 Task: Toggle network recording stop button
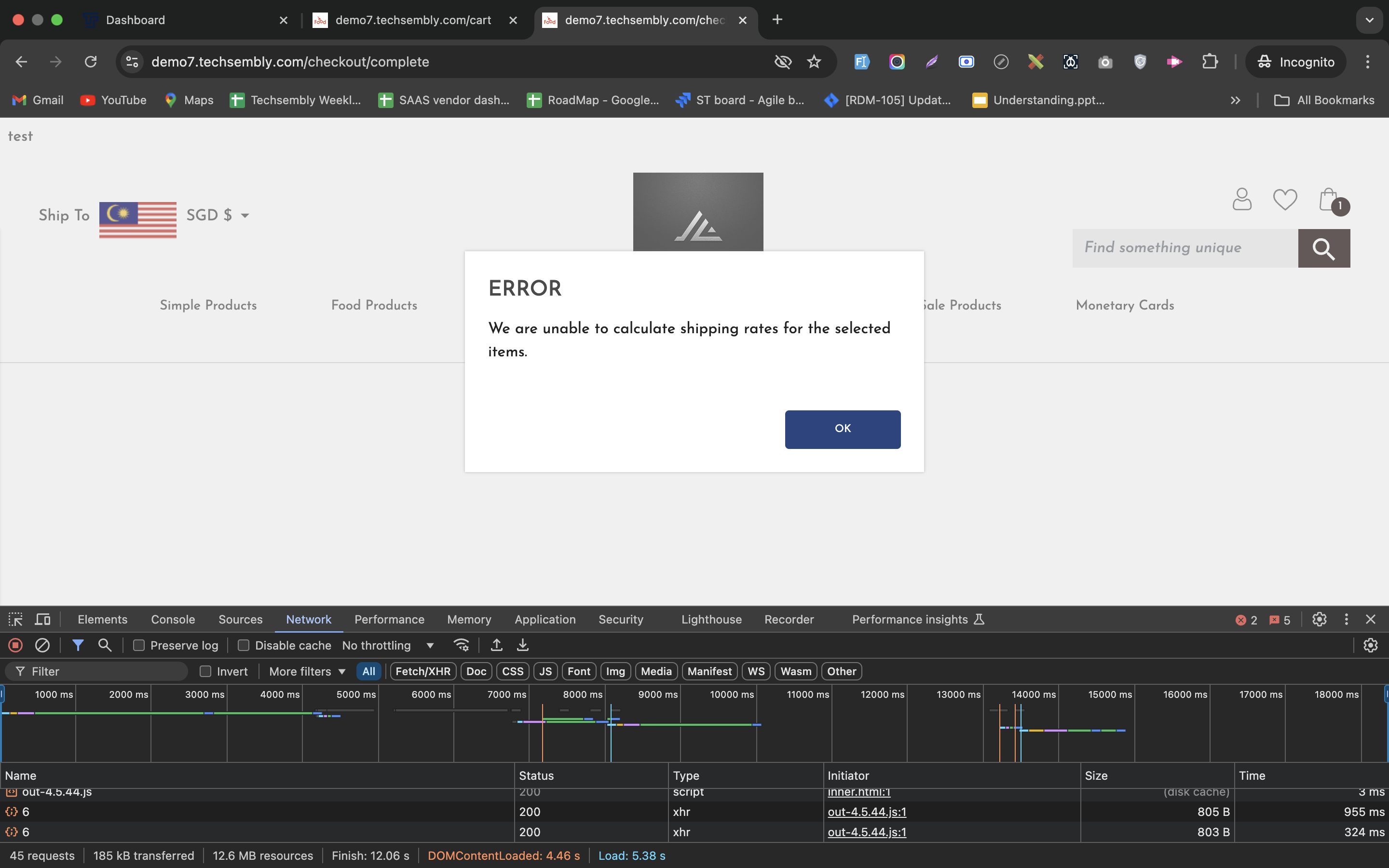15,645
